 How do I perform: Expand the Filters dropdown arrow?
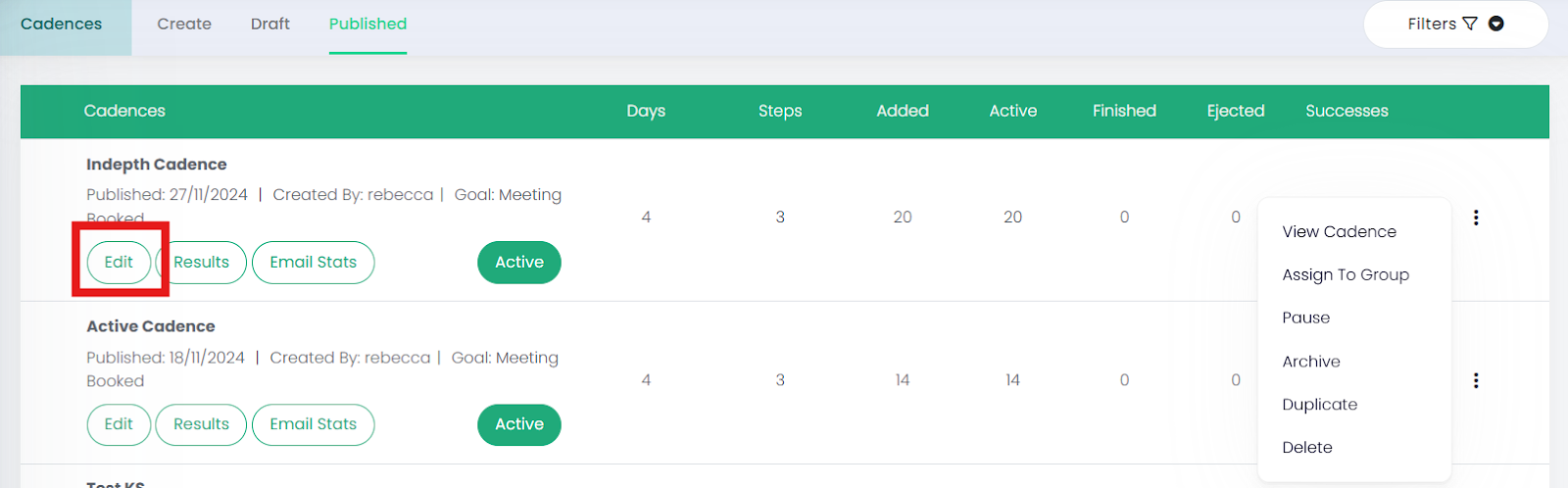[x=1496, y=24]
